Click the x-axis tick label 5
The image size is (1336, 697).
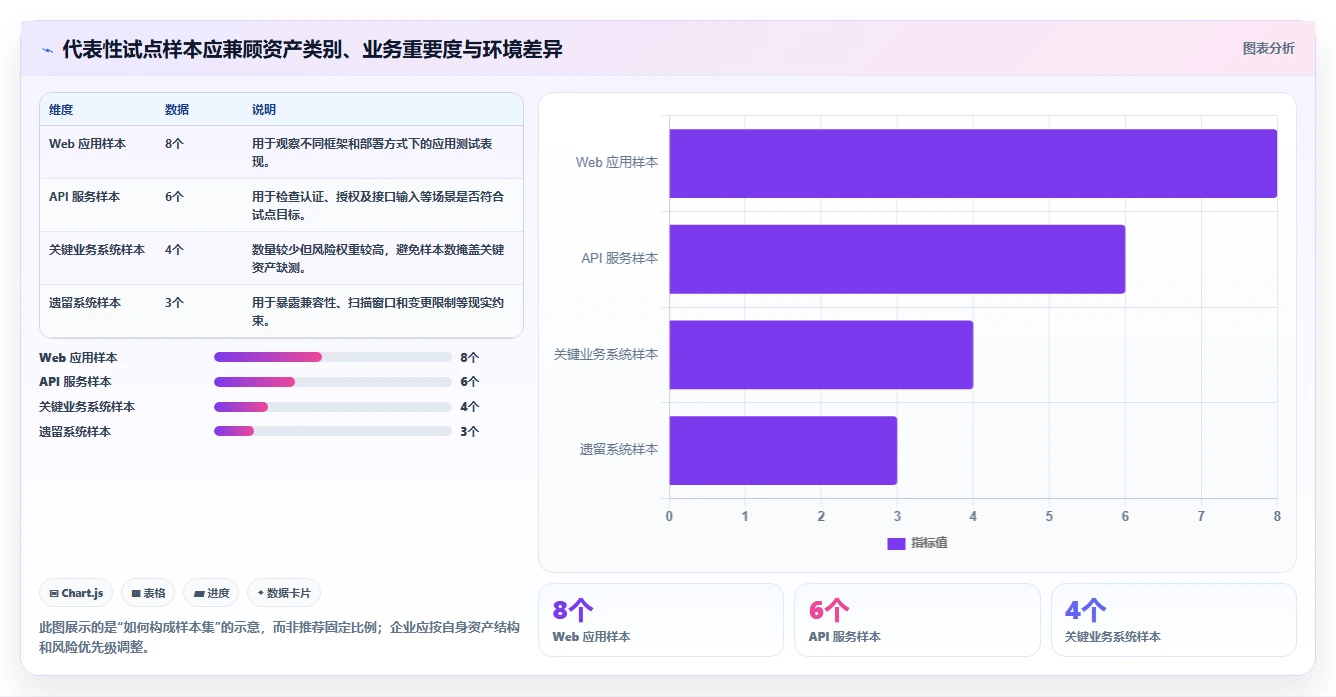coord(1049,516)
